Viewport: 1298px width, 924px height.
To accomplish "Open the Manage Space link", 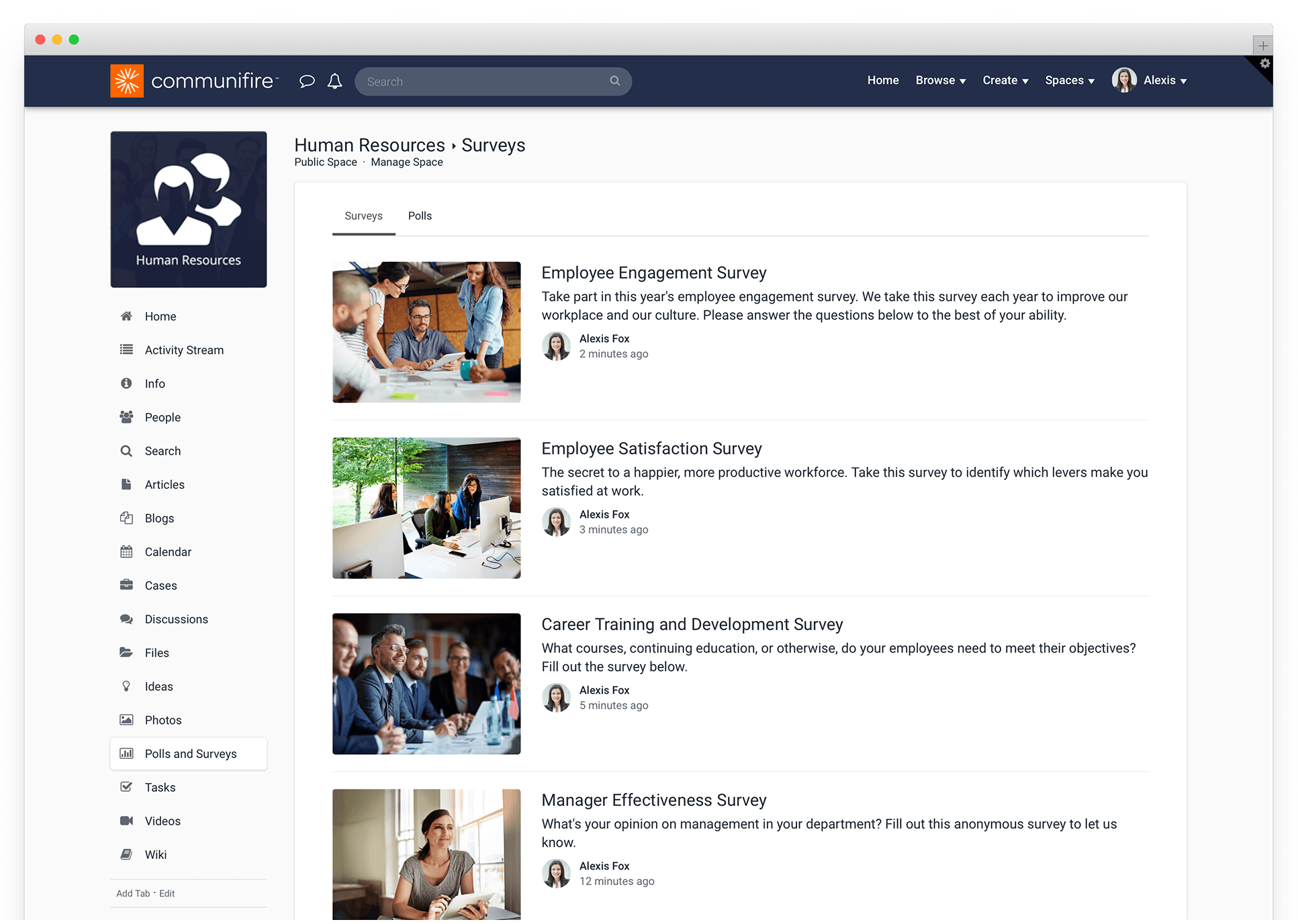I will [406, 162].
